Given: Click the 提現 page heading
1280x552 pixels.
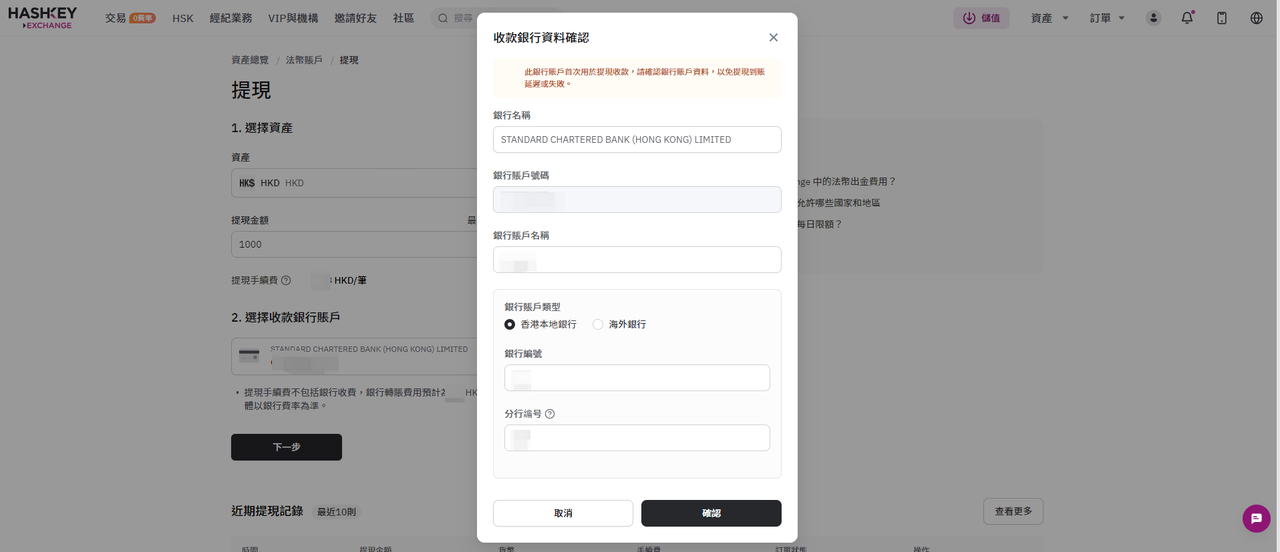Looking at the screenshot, I should coord(251,90).
